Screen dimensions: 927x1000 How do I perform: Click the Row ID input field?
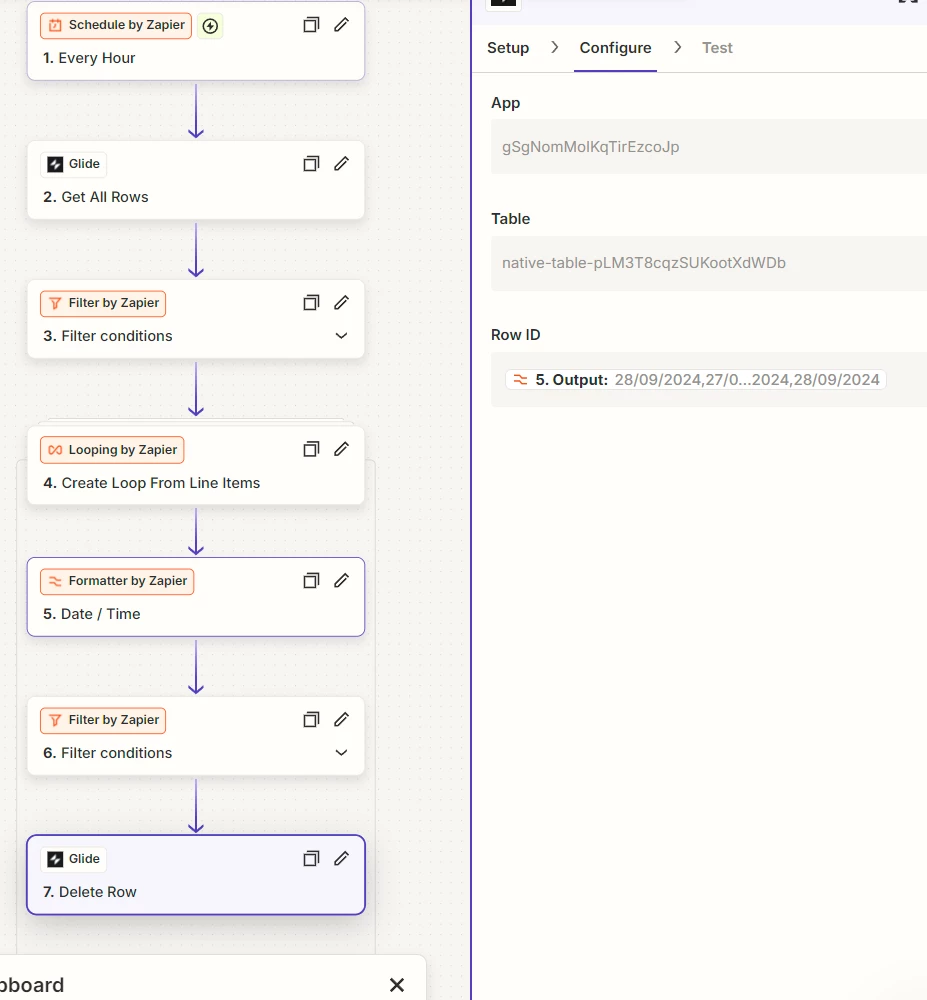(x=709, y=379)
